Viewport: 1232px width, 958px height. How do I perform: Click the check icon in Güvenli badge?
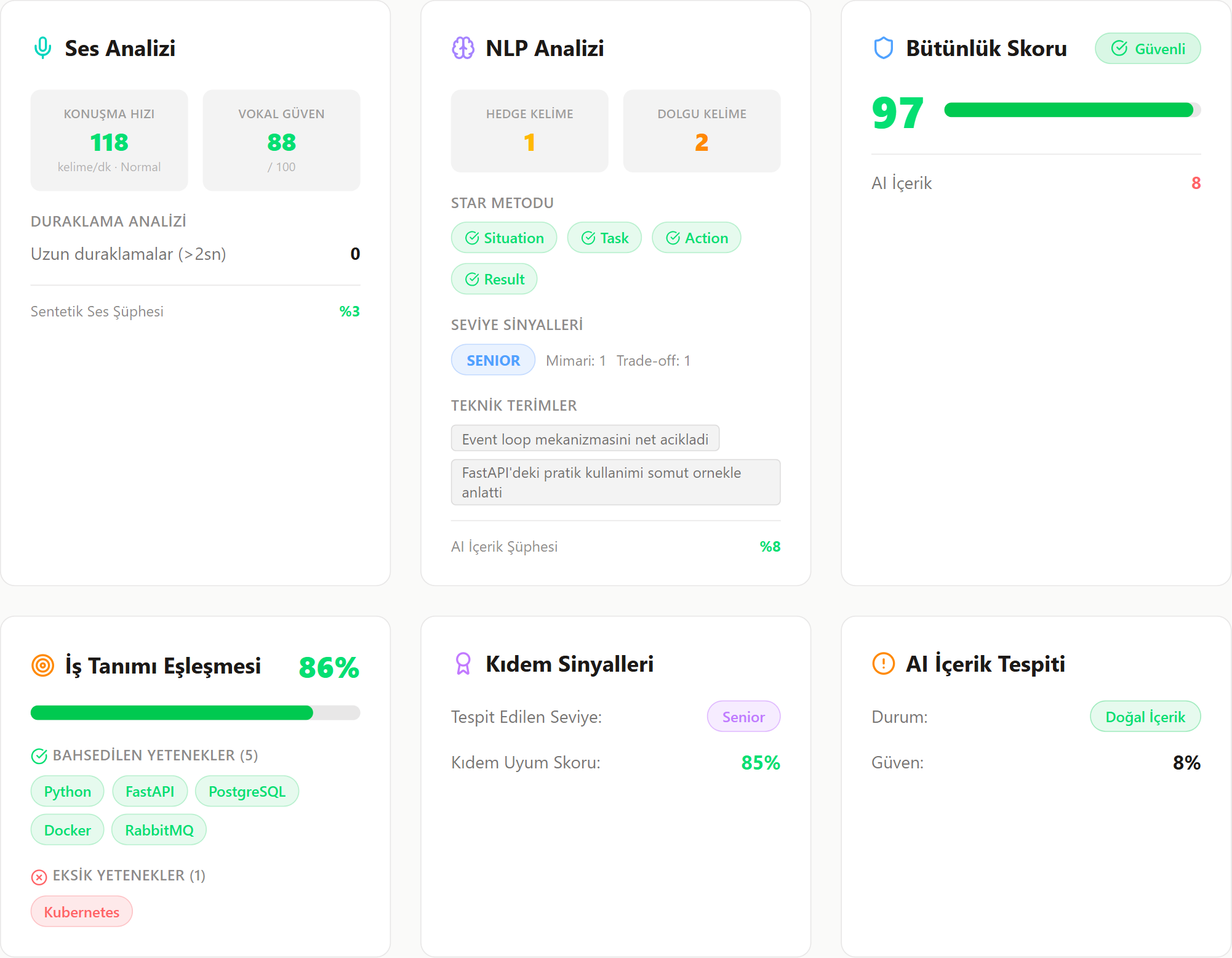[1119, 49]
